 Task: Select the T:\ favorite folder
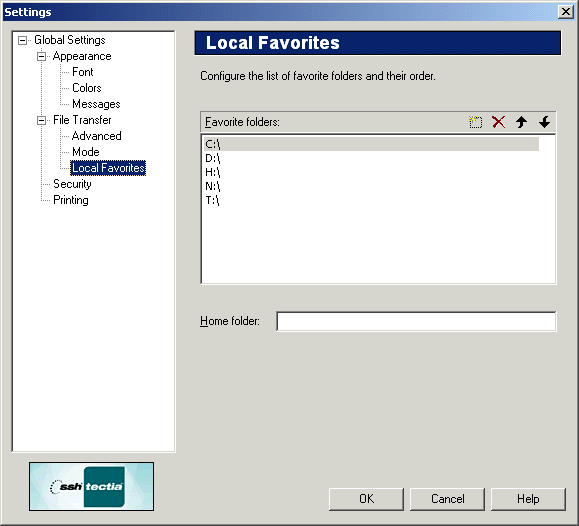click(371, 200)
